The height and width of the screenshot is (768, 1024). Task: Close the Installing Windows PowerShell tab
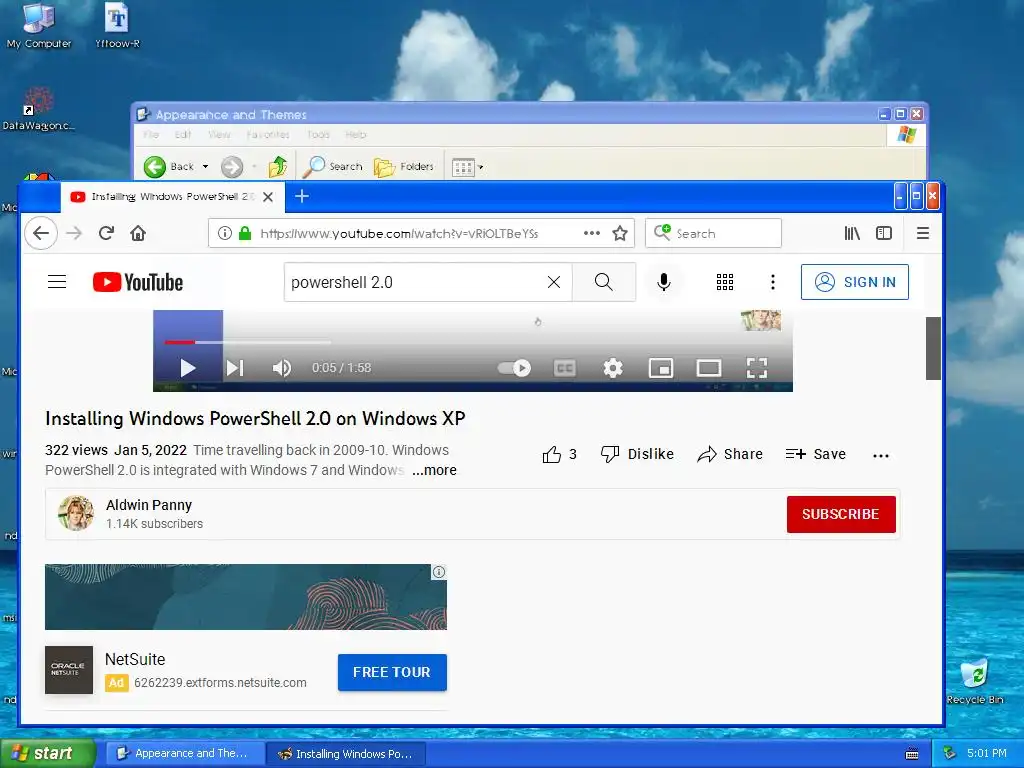coord(268,197)
